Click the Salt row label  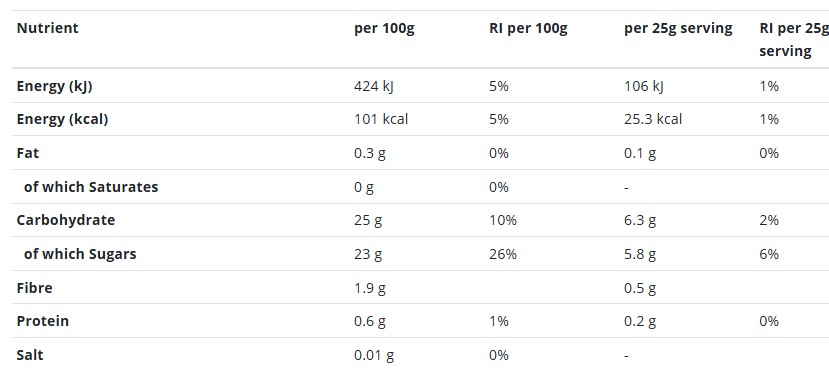click(x=30, y=355)
